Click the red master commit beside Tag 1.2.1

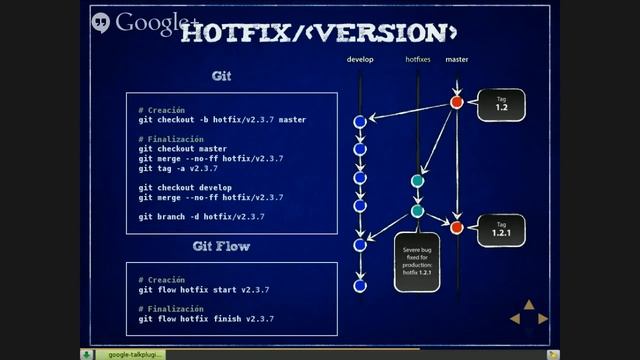(x=457, y=227)
